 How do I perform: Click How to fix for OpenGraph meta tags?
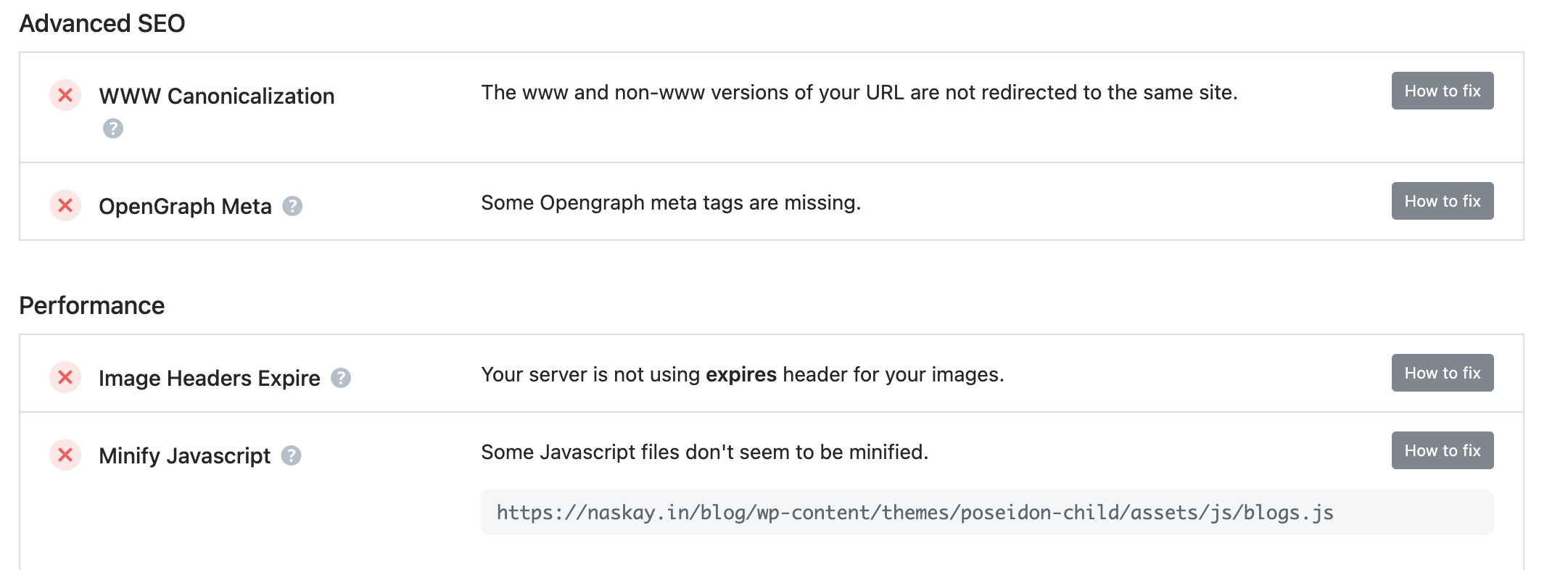point(1442,201)
